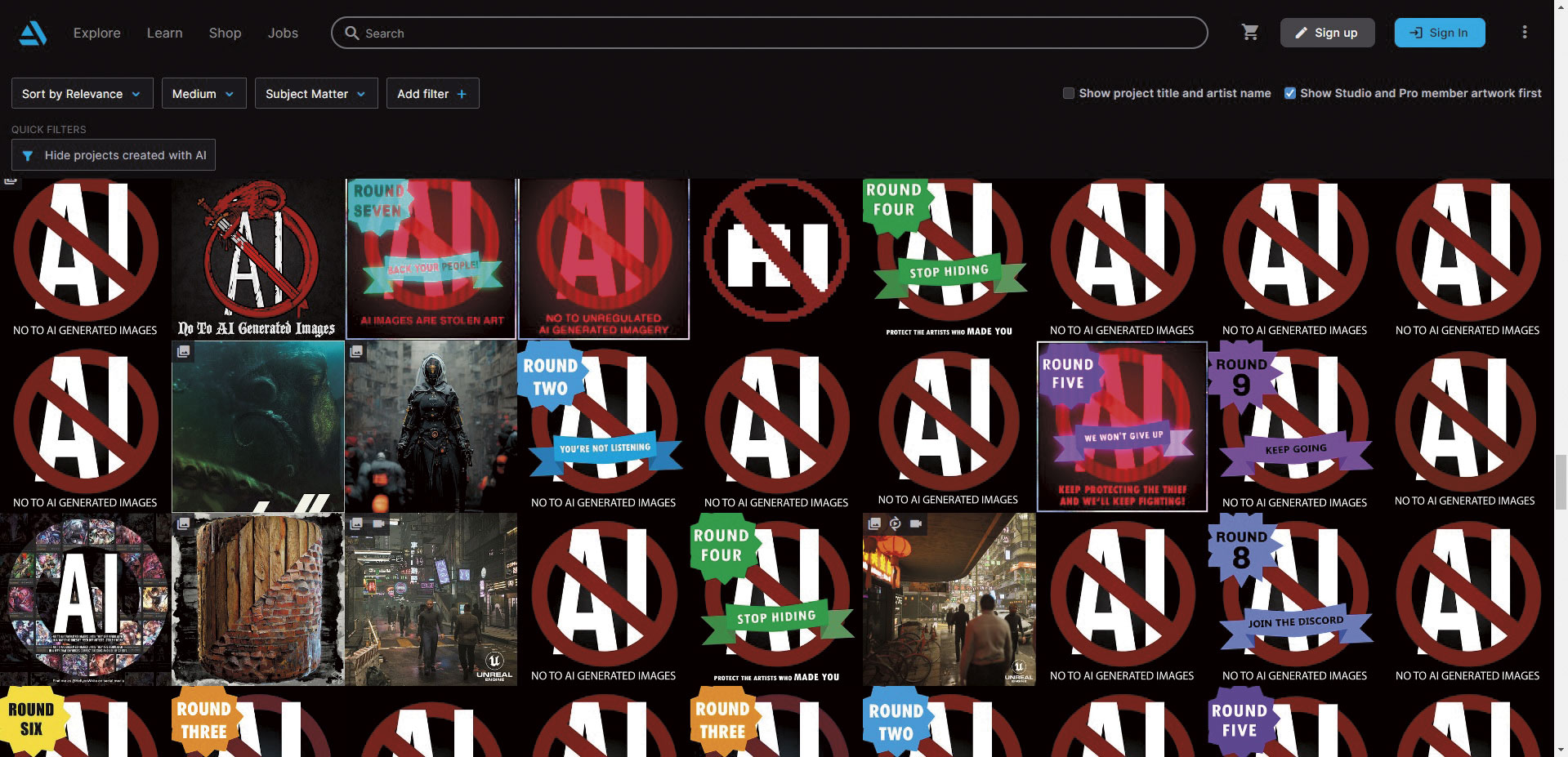Uncheck Show Studio and Pro member artwork first
This screenshot has width=1568, height=757.
click(1289, 93)
